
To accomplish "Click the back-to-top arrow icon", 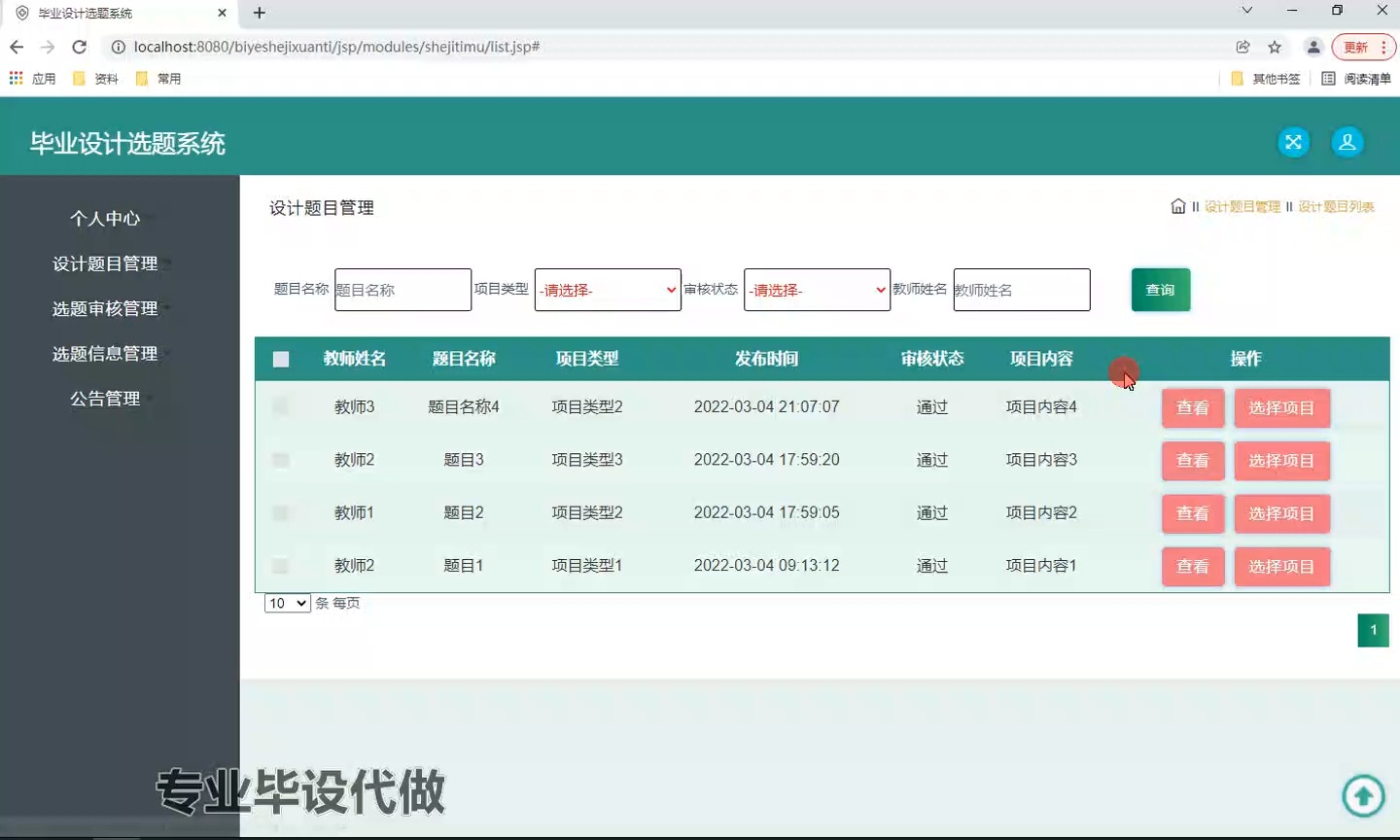I will [x=1363, y=796].
